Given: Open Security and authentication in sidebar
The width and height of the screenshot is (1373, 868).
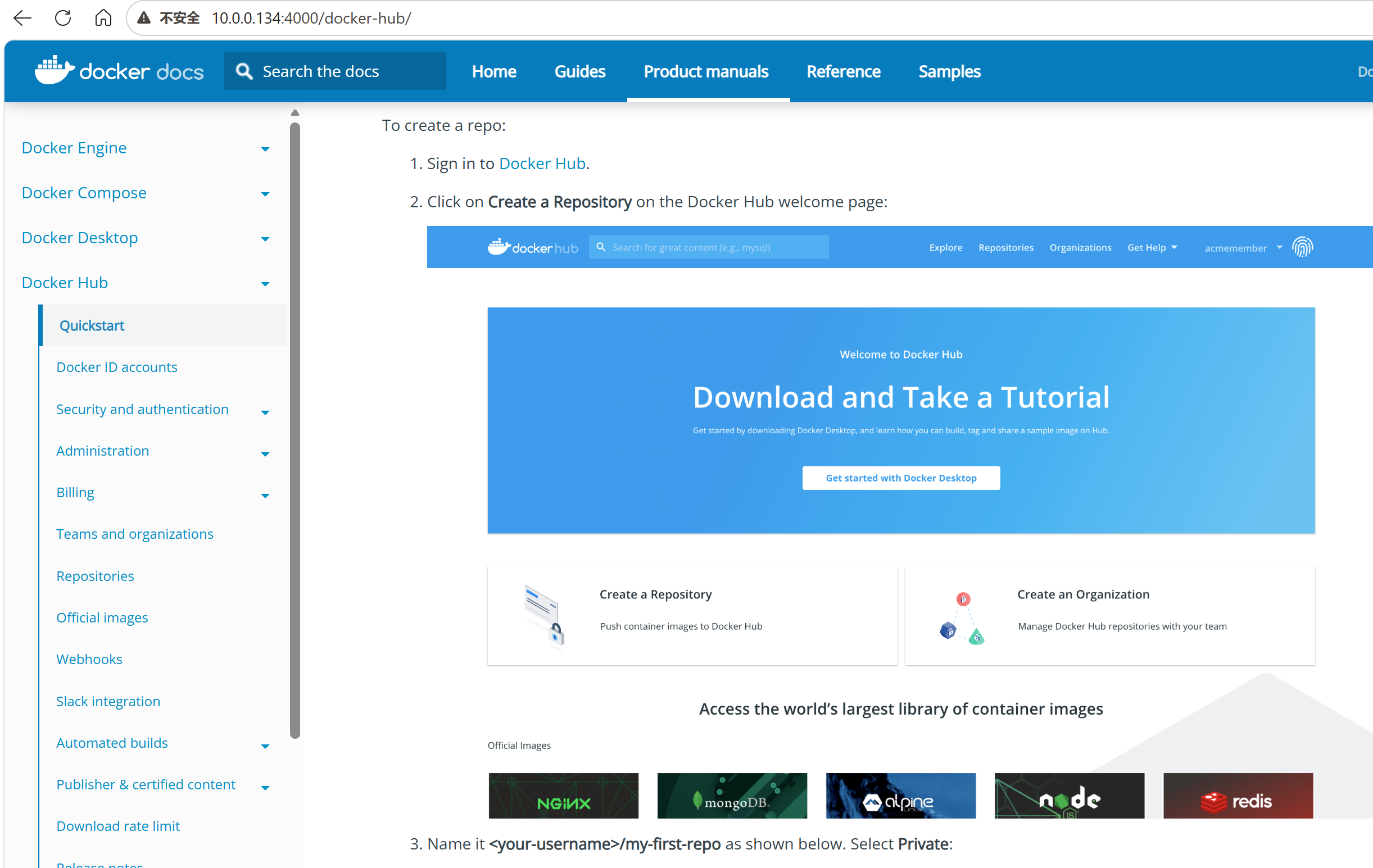Looking at the screenshot, I should click(143, 409).
